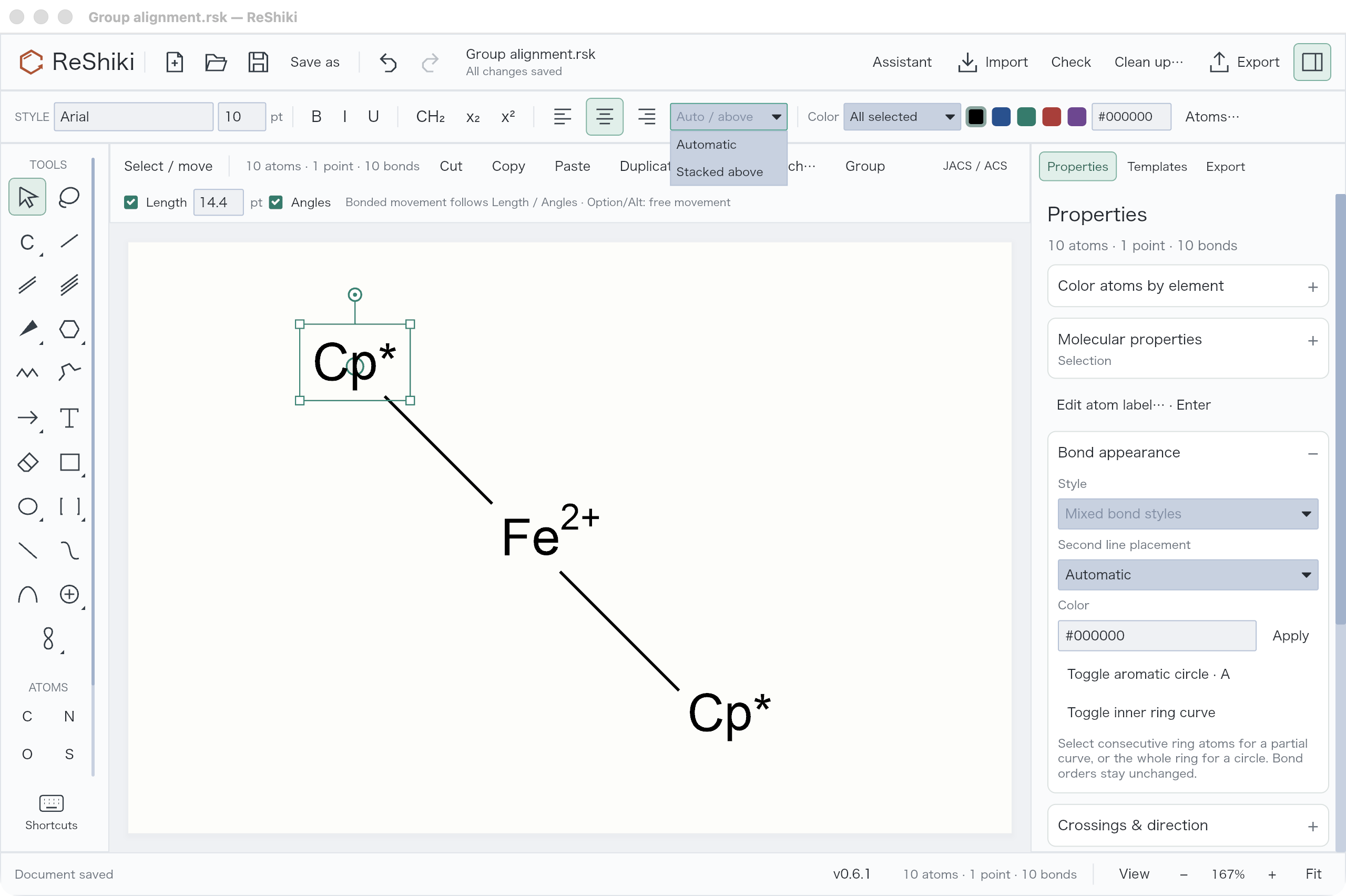Select the reaction arrow tool
The height and width of the screenshot is (896, 1346).
pyautogui.click(x=27, y=418)
